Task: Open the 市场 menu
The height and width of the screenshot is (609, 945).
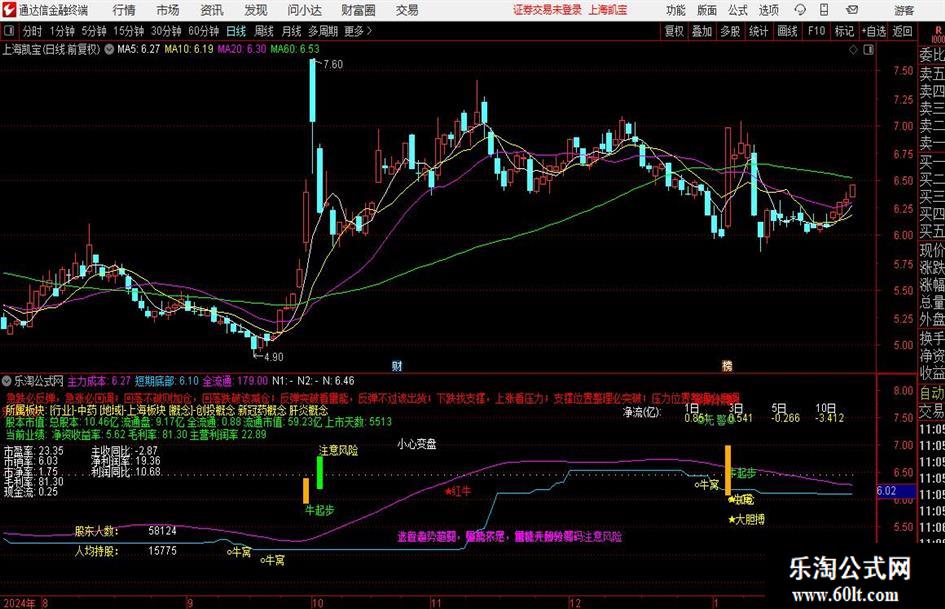Action: [x=168, y=10]
